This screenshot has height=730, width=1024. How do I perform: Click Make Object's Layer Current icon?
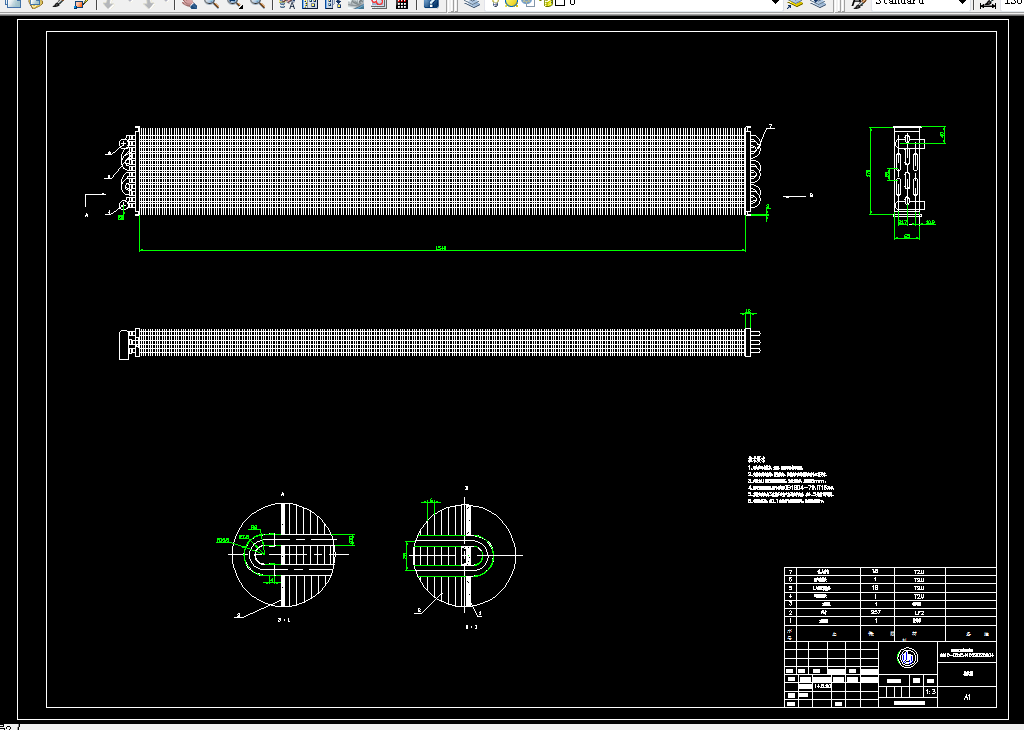click(795, 3)
